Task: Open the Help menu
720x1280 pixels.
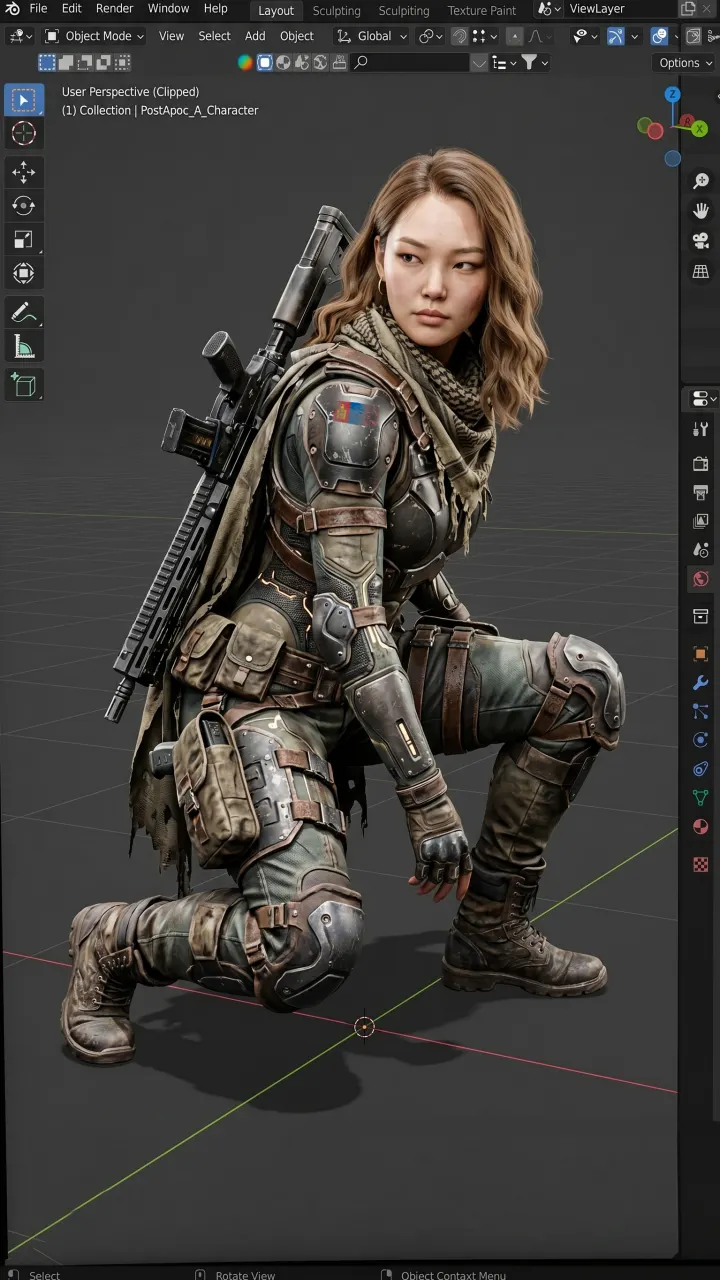Action: coord(216,8)
